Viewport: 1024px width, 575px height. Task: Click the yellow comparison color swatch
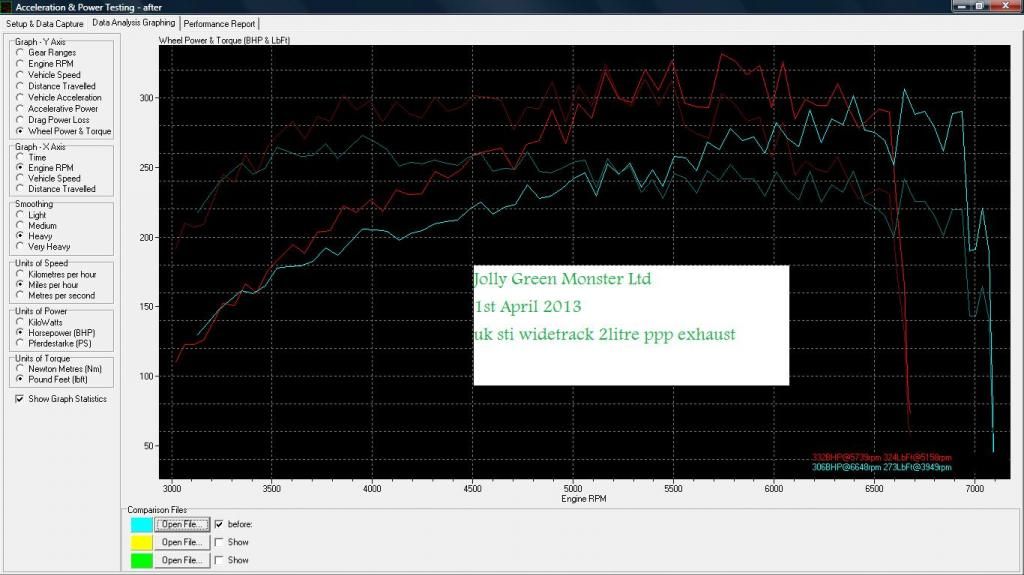click(141, 542)
